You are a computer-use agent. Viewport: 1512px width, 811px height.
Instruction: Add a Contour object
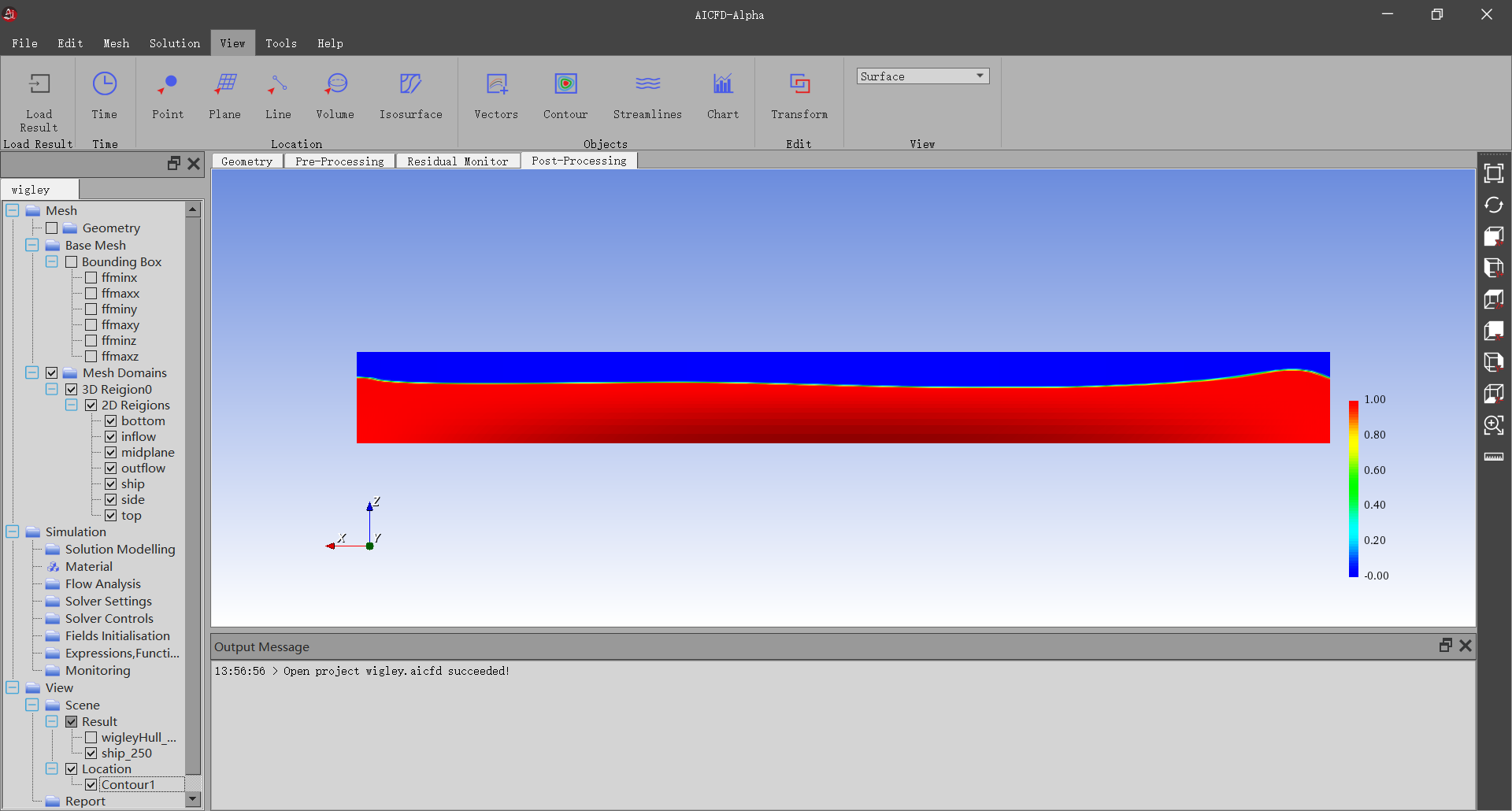[565, 83]
